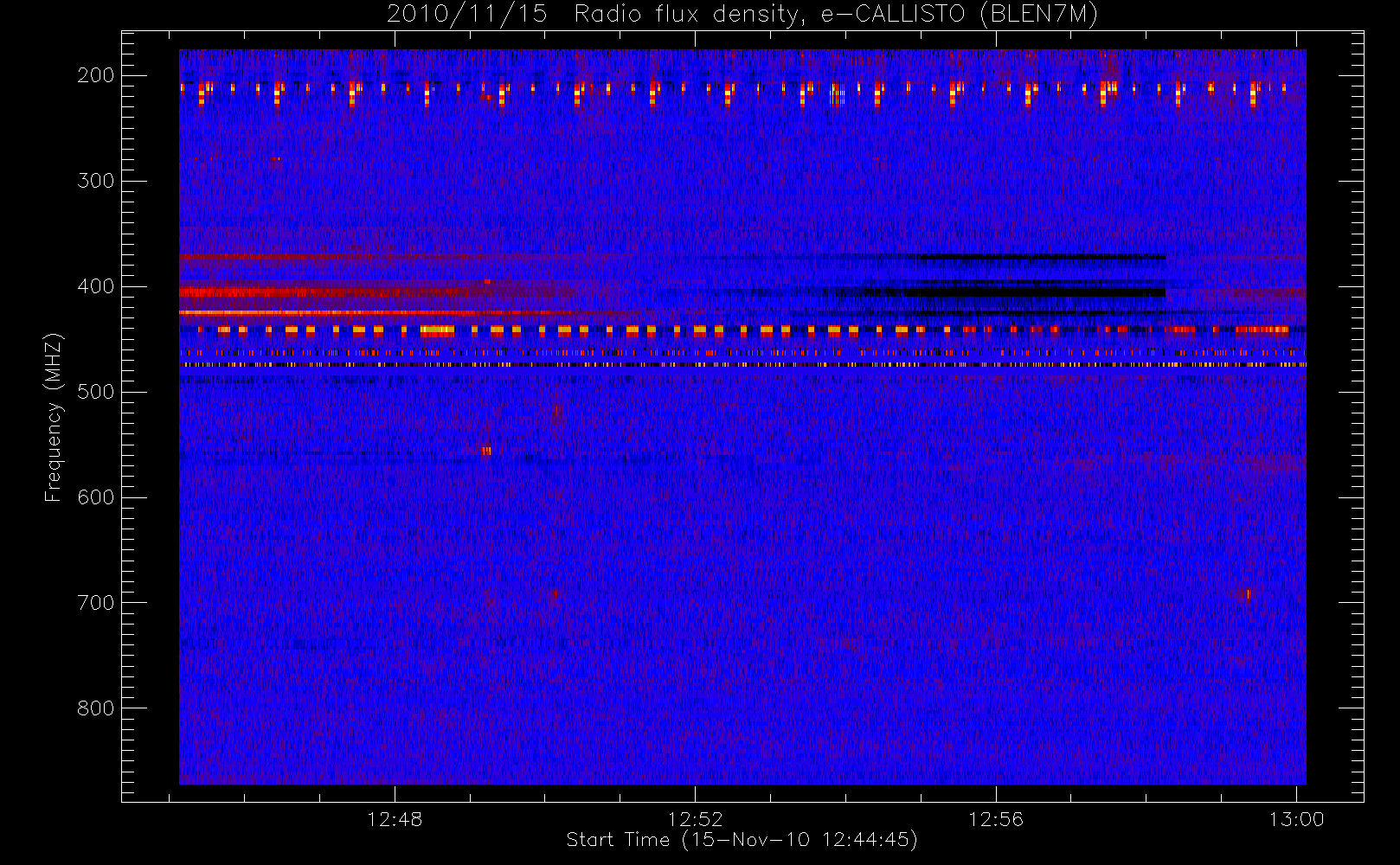
Task: Click the black saturated band near 405 MHz
Action: pos(1034,292)
